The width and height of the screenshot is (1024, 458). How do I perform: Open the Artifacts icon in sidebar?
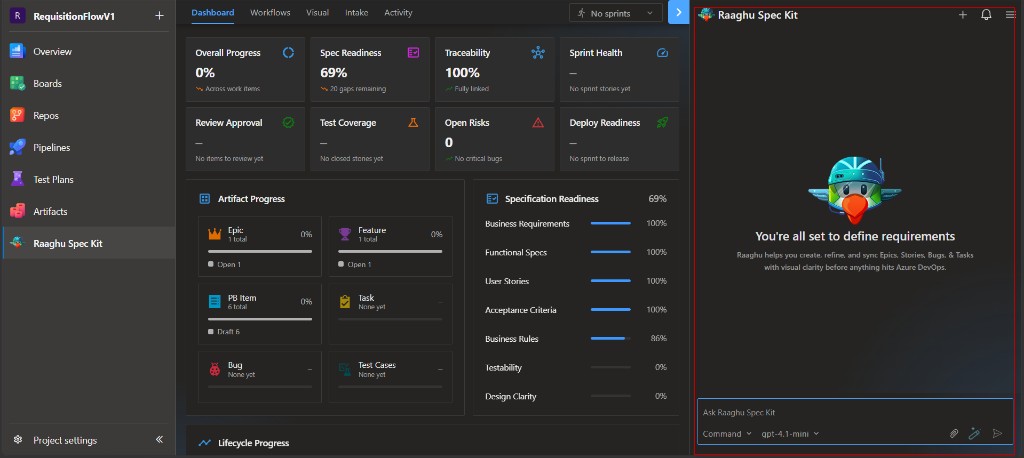(x=17, y=212)
